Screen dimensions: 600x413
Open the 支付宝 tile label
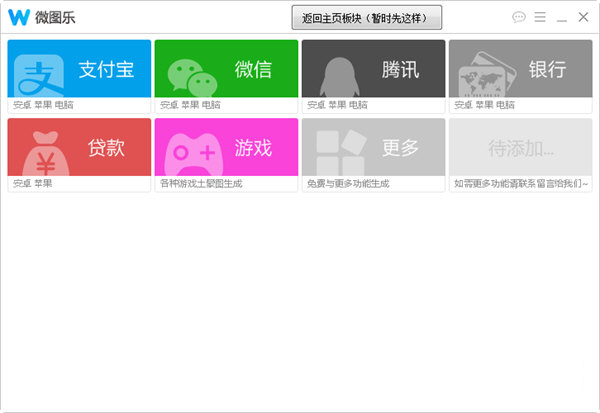(x=106, y=69)
